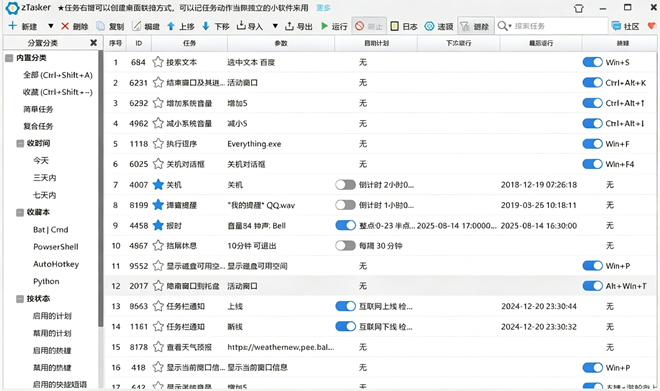Select the weather URL parameter cell
The image size is (660, 391).
point(281,347)
